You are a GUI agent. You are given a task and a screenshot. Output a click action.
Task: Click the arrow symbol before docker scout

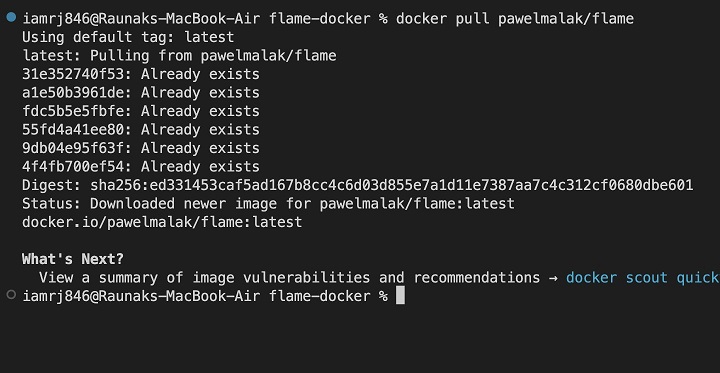[553, 278]
